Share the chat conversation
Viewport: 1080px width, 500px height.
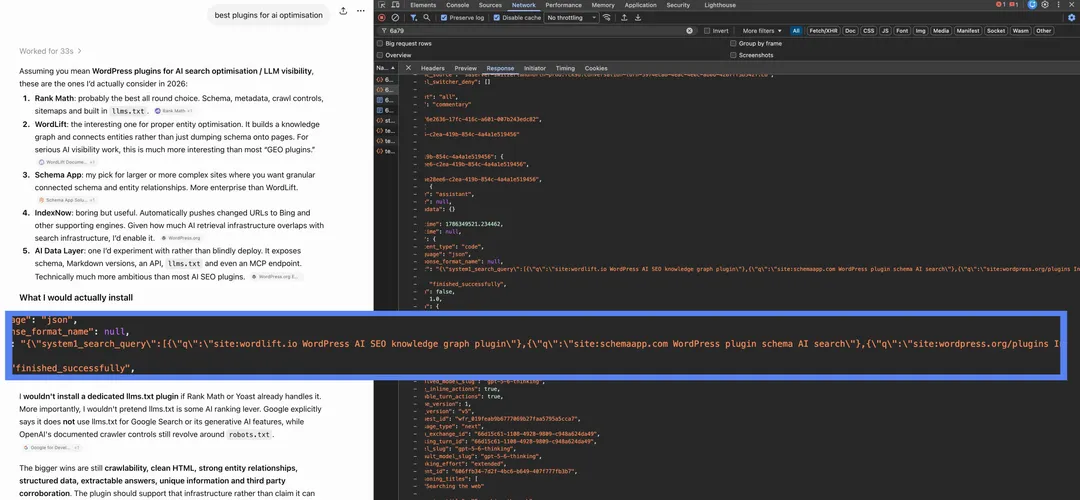[x=343, y=12]
